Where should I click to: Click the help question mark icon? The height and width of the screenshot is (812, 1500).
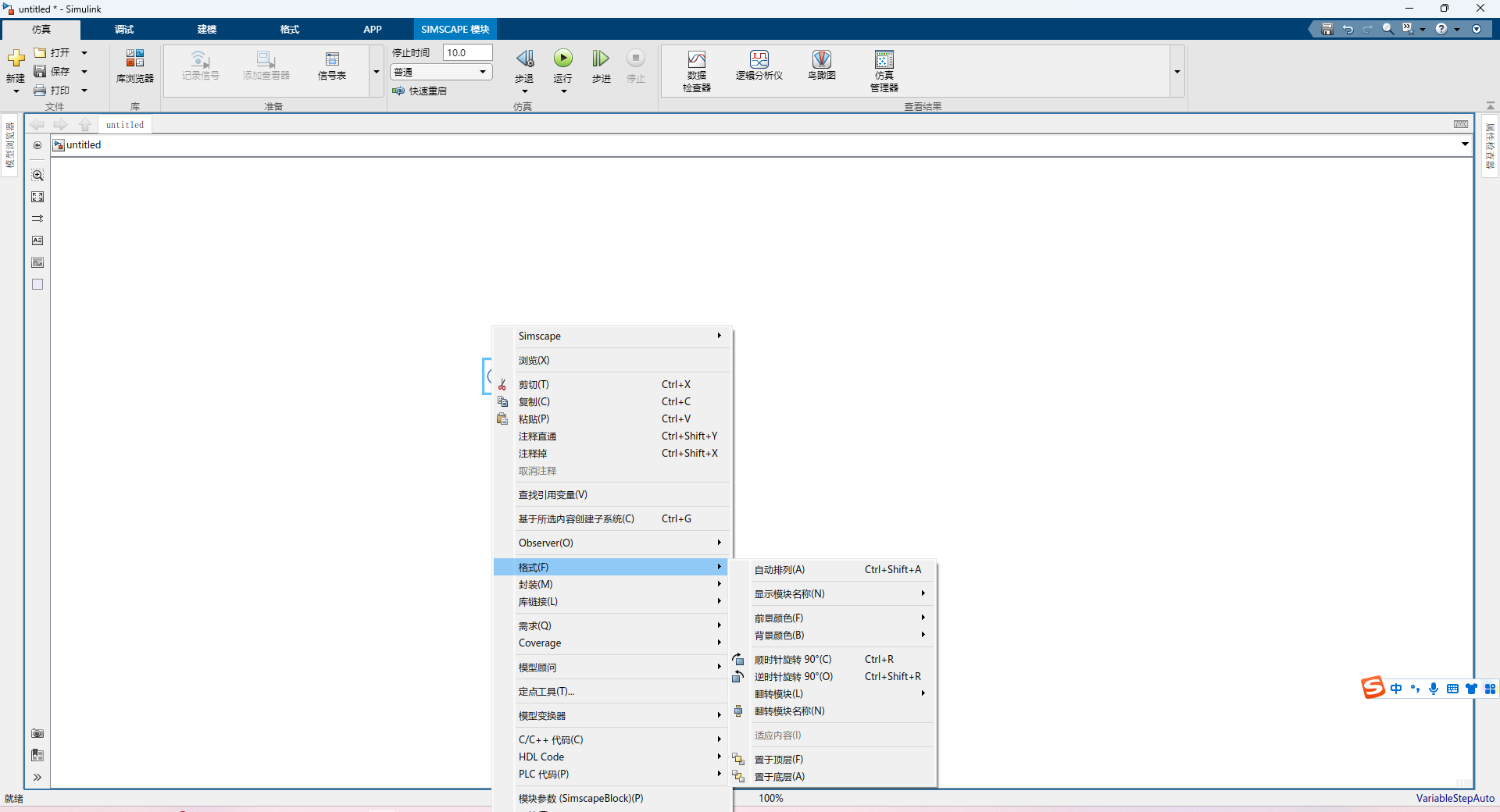click(1441, 29)
